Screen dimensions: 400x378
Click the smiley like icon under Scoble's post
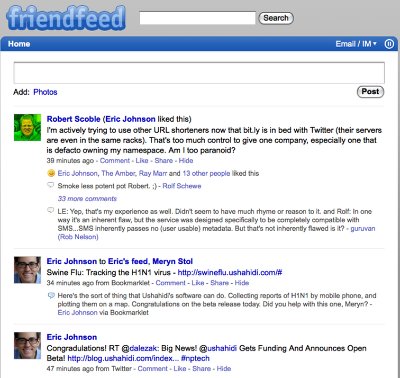pyautogui.click(x=51, y=173)
